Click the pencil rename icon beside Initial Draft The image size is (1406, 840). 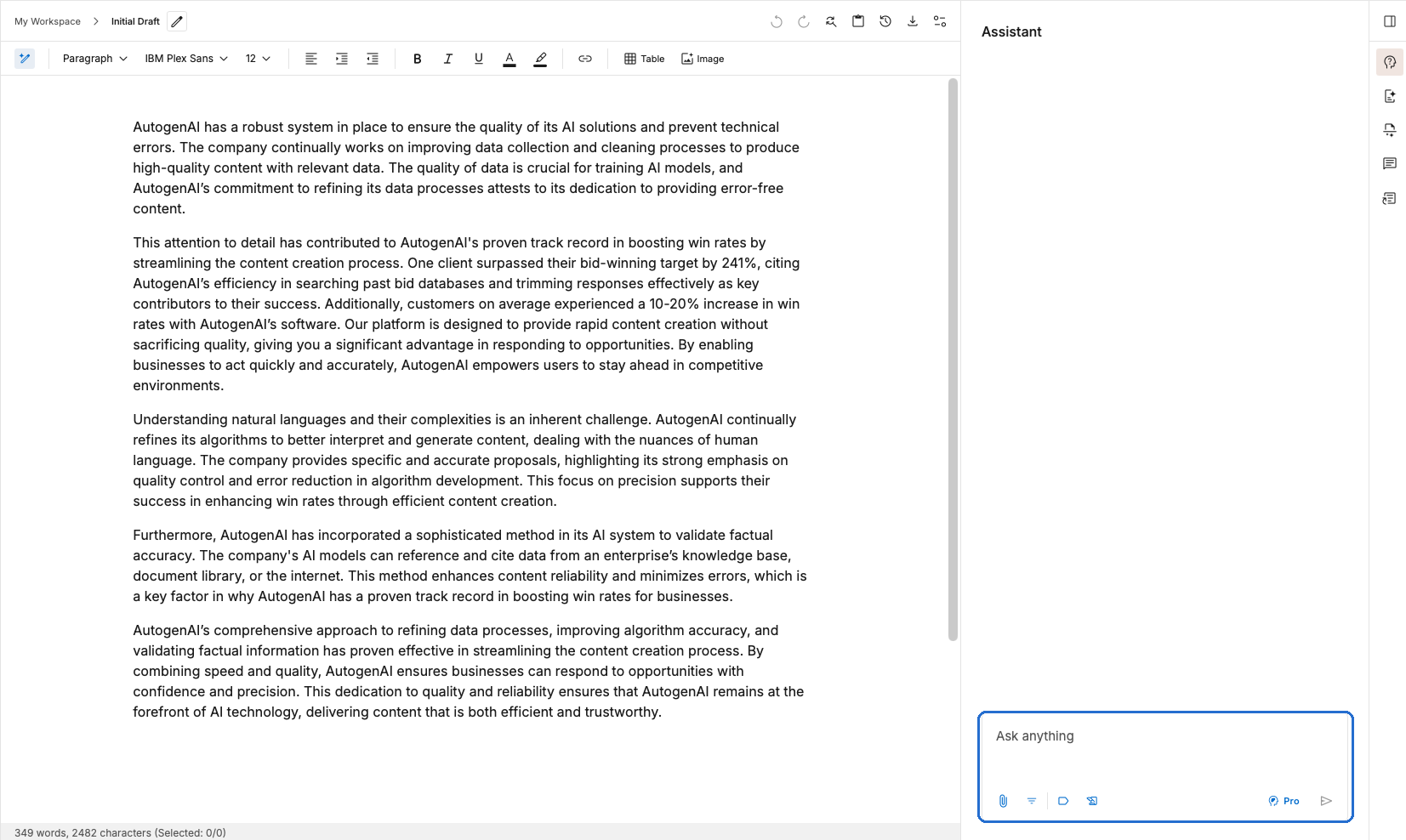[x=177, y=21]
